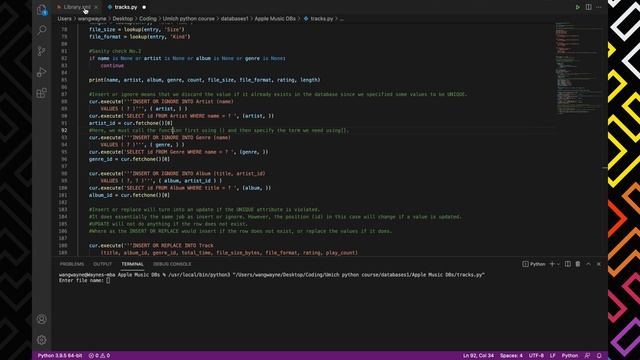Close the Library.xml tab
Viewport: 640px width, 360px height.
[96, 7]
